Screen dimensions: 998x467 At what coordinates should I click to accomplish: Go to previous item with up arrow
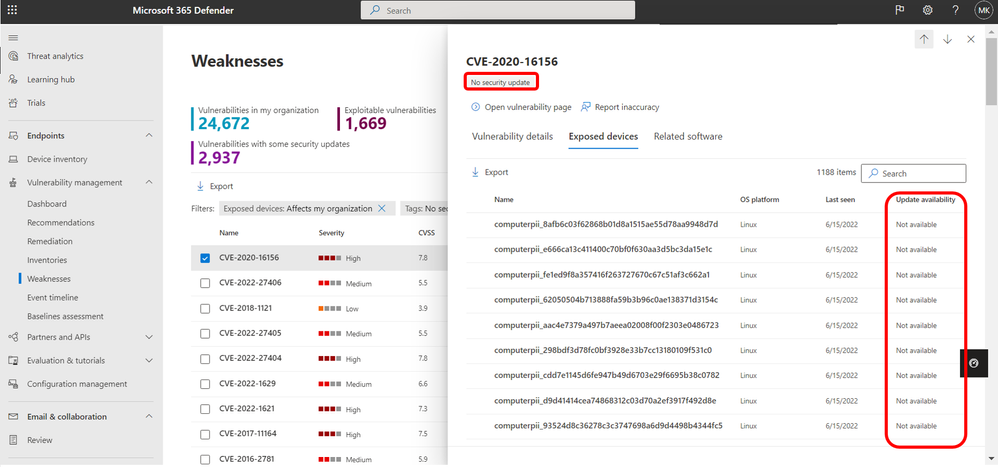click(924, 39)
